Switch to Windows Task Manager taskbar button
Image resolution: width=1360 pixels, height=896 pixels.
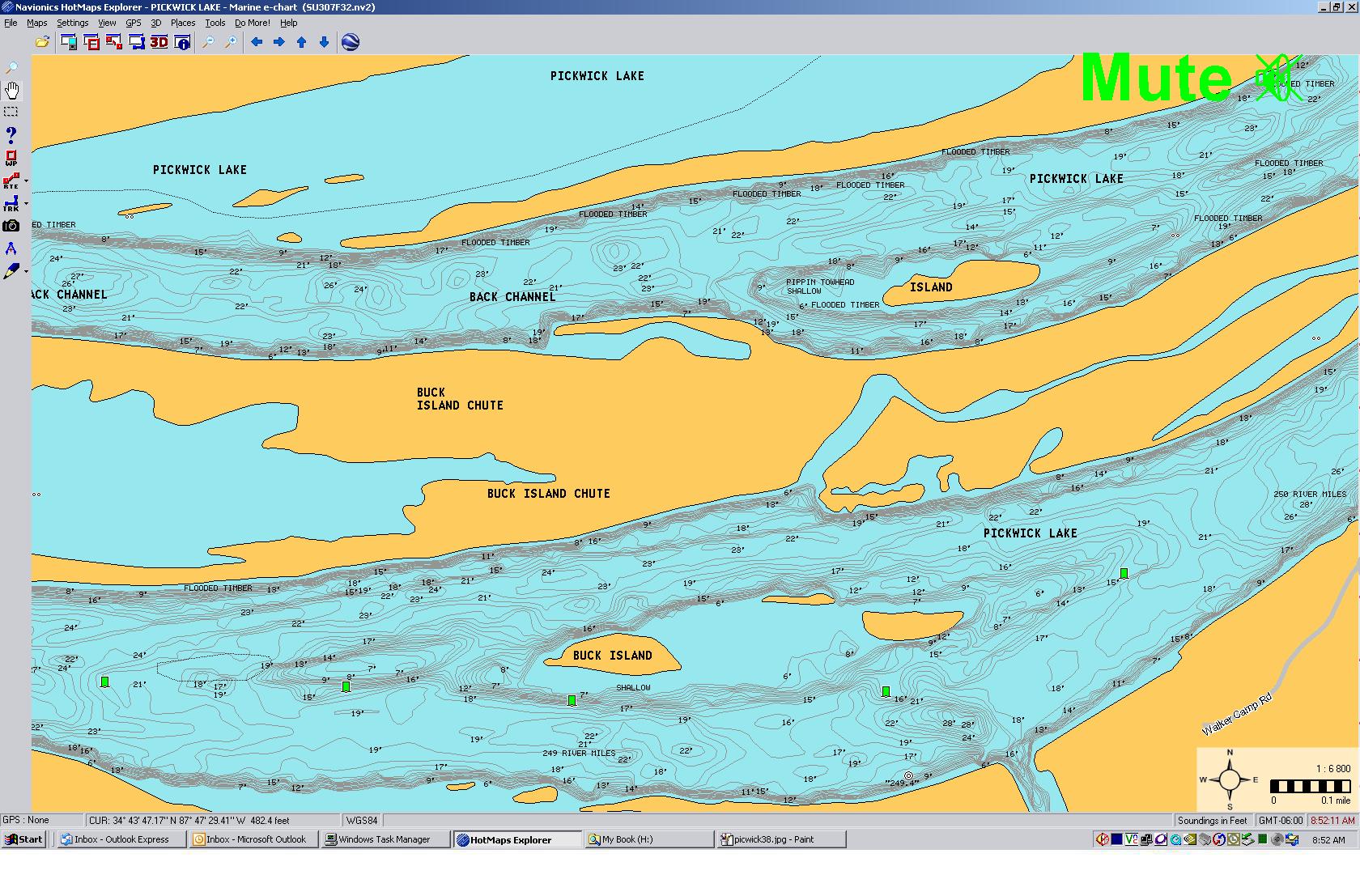tap(385, 839)
